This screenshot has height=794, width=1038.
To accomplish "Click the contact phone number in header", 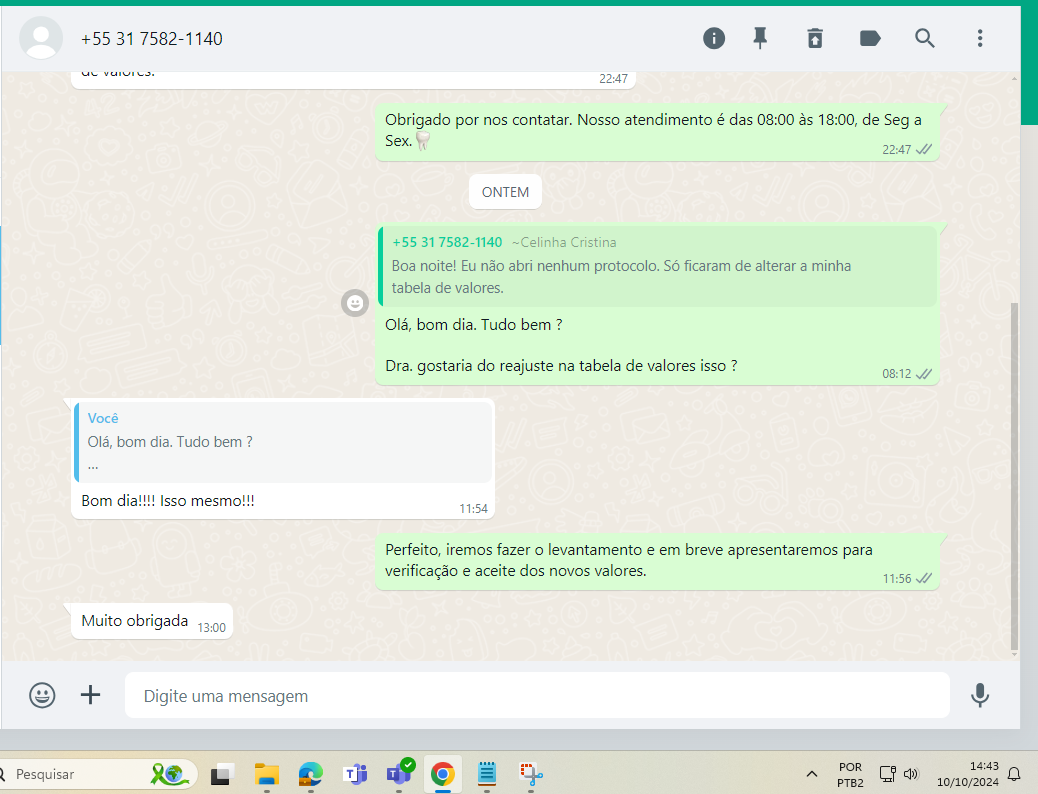I will [x=152, y=39].
